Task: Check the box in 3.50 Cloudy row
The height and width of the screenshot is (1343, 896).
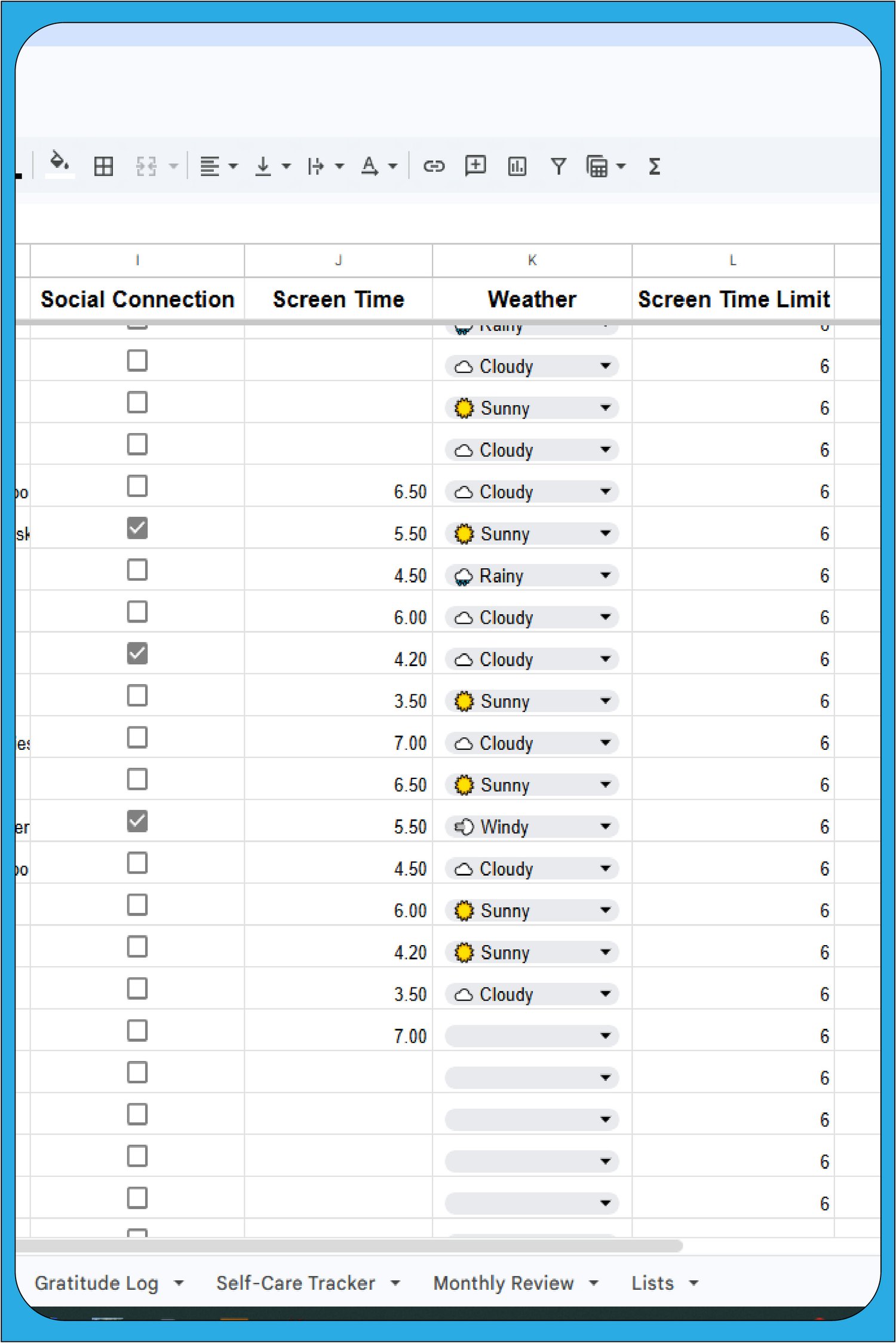Action: (x=137, y=989)
